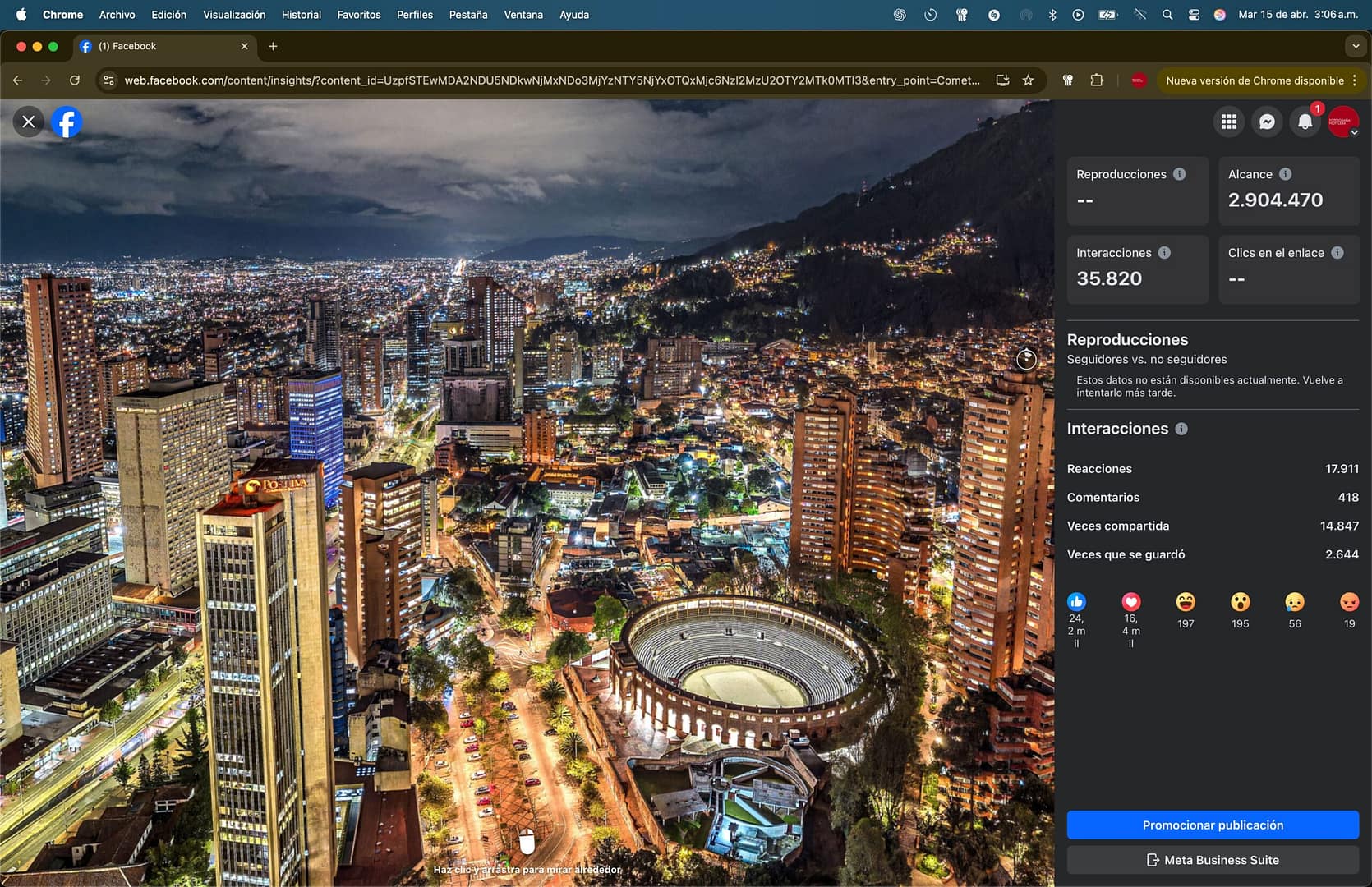Click the bookmark star in the address bar
The width and height of the screenshot is (1372, 887).
[1028, 80]
